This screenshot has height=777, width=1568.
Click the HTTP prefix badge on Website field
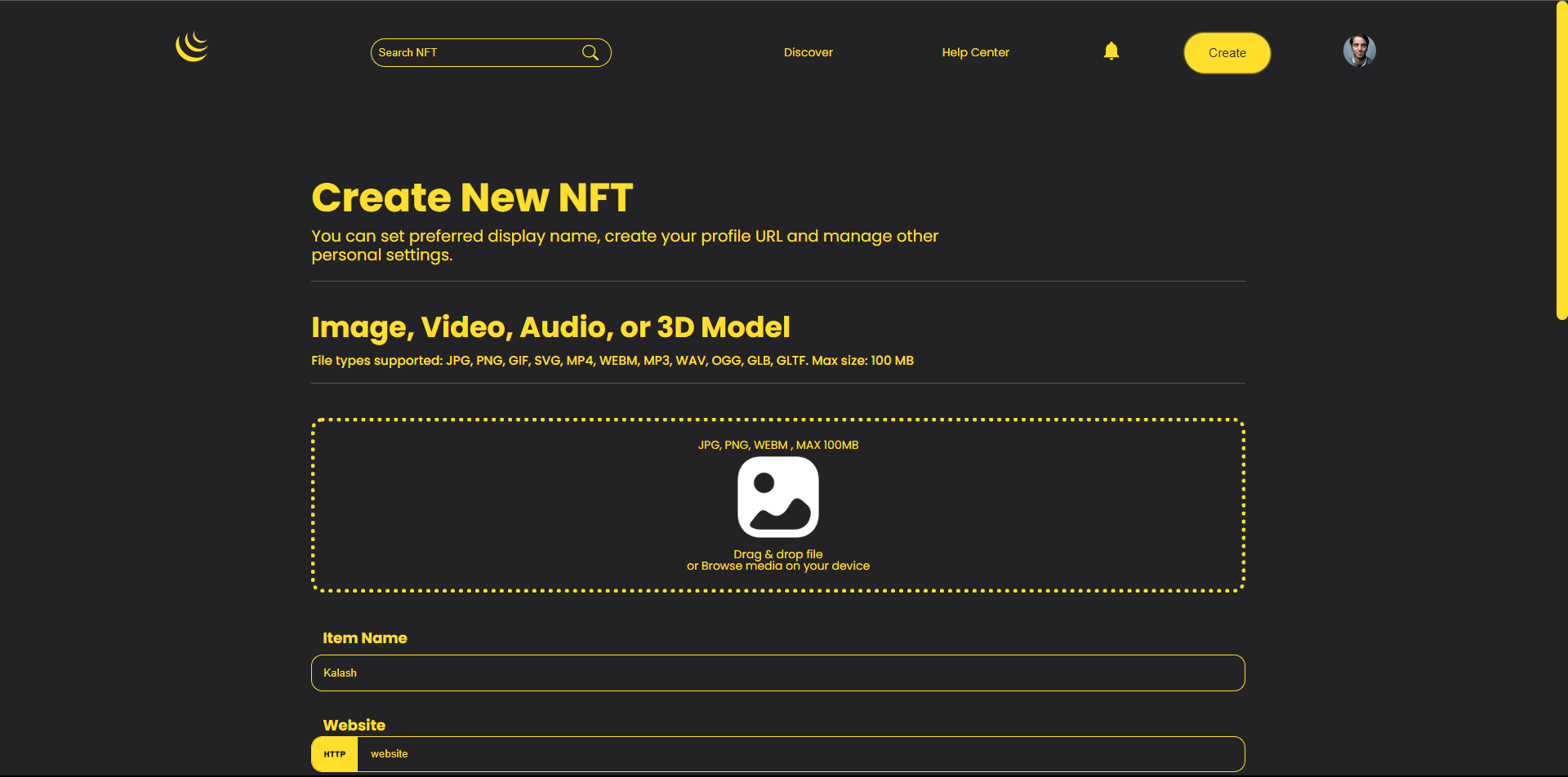coord(333,753)
